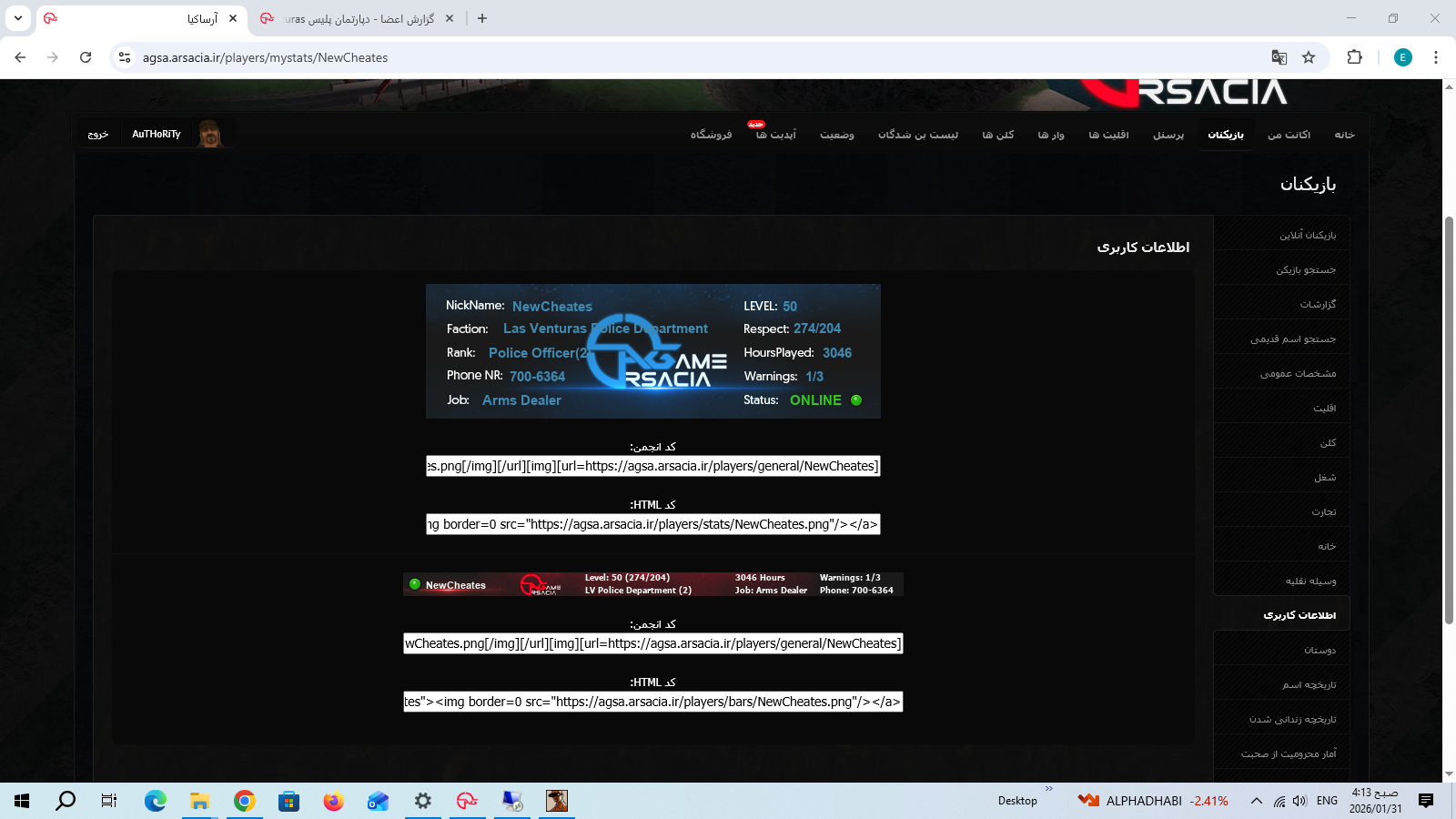Click the NewCheates stats bar image
The image size is (1456, 819).
(x=652, y=584)
